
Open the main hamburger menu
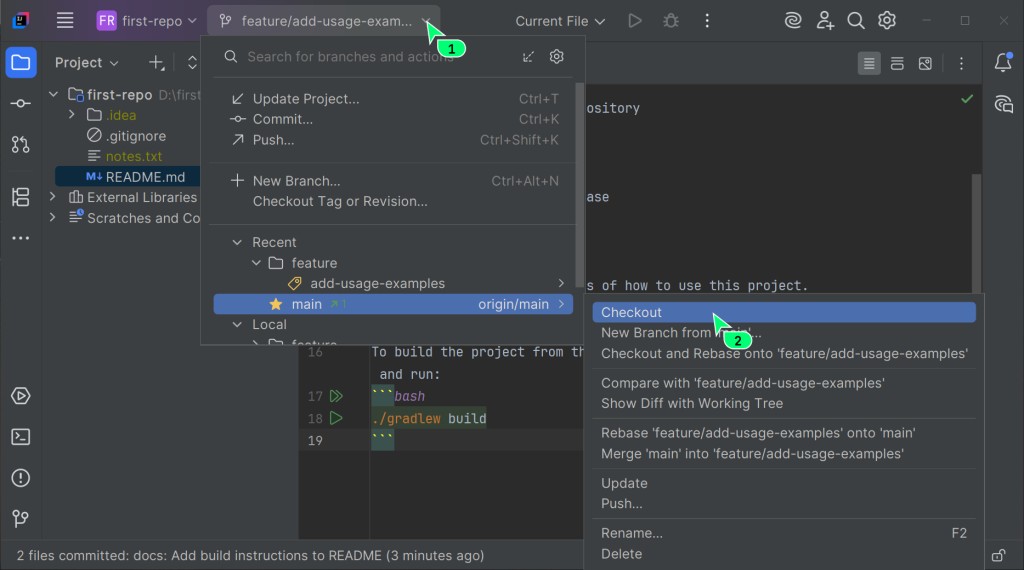click(65, 21)
